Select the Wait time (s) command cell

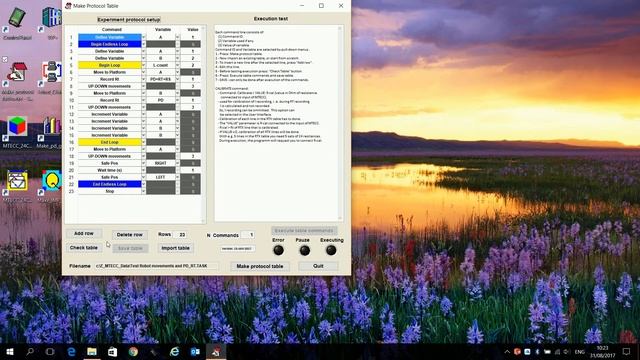click(109, 170)
